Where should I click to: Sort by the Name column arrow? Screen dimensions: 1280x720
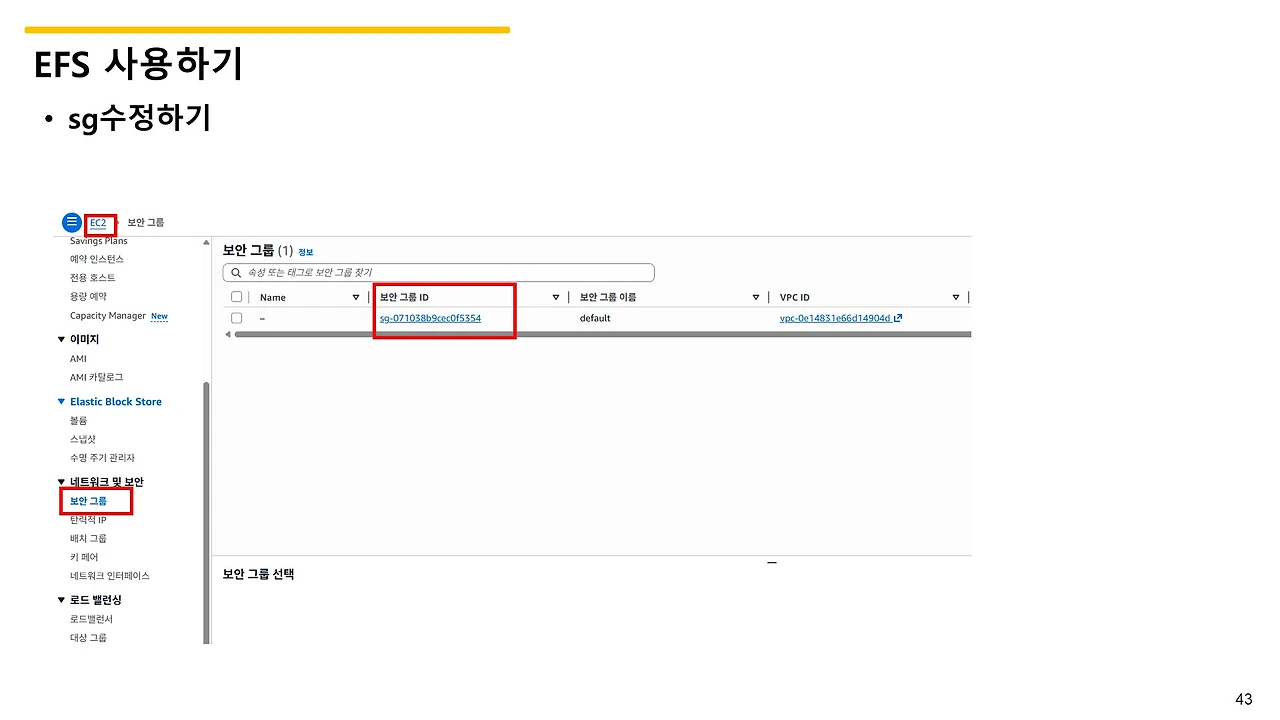[x=356, y=297]
